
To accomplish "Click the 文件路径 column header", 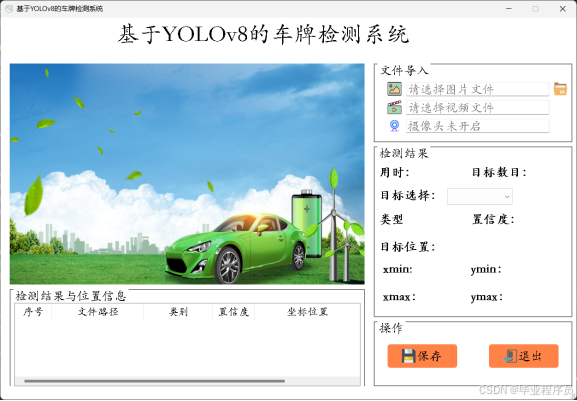I will pyautogui.click(x=98, y=312).
